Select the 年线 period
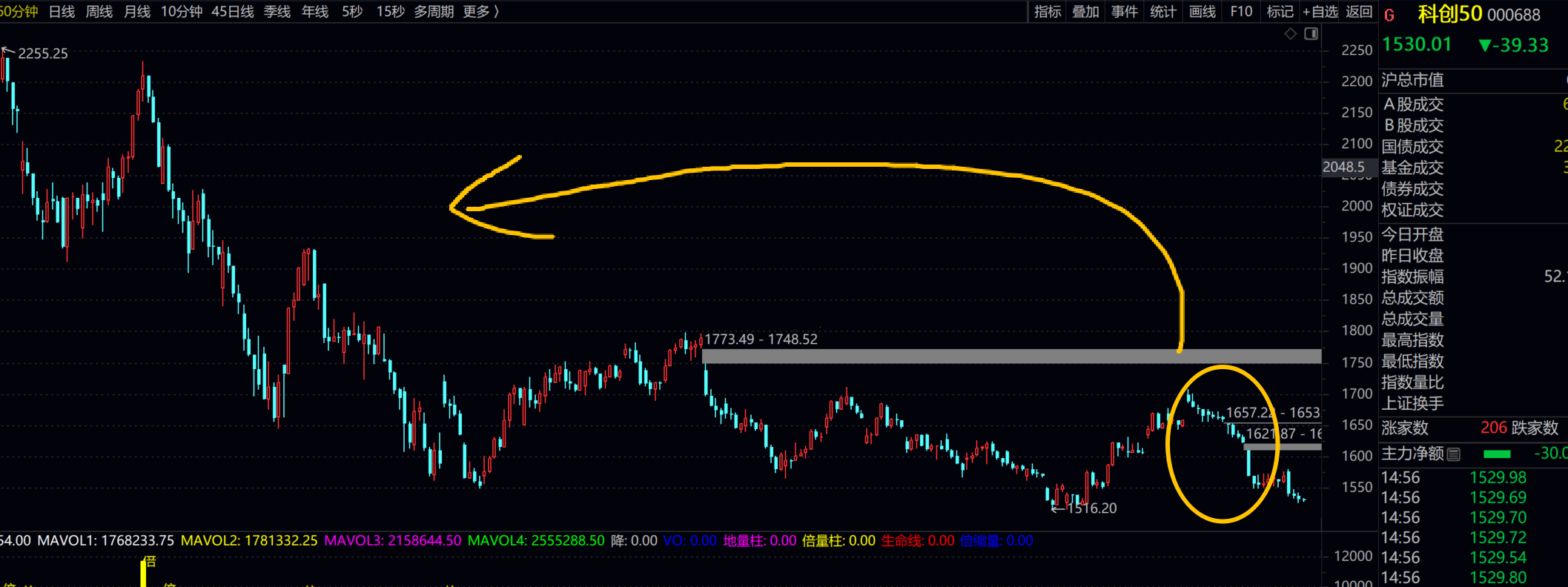Viewport: 1568px width, 587px height. coord(315,12)
